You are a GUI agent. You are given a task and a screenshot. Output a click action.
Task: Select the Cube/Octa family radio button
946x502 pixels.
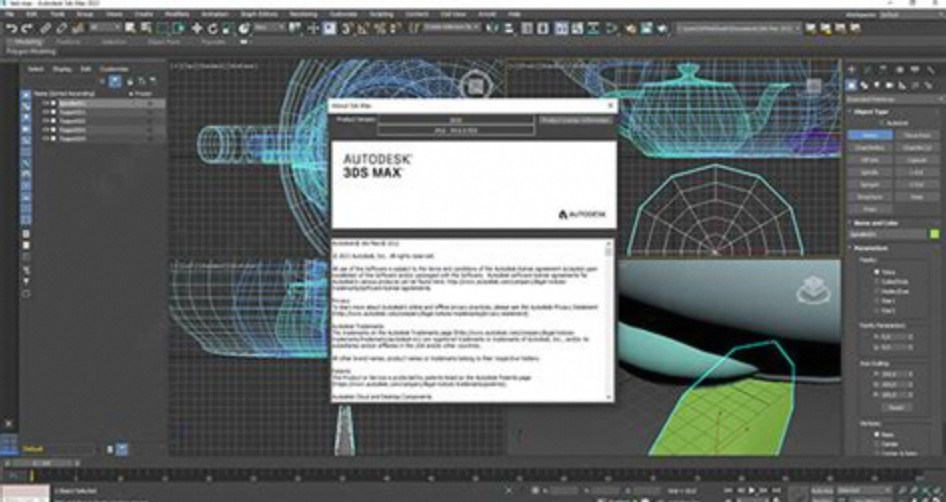pos(877,282)
